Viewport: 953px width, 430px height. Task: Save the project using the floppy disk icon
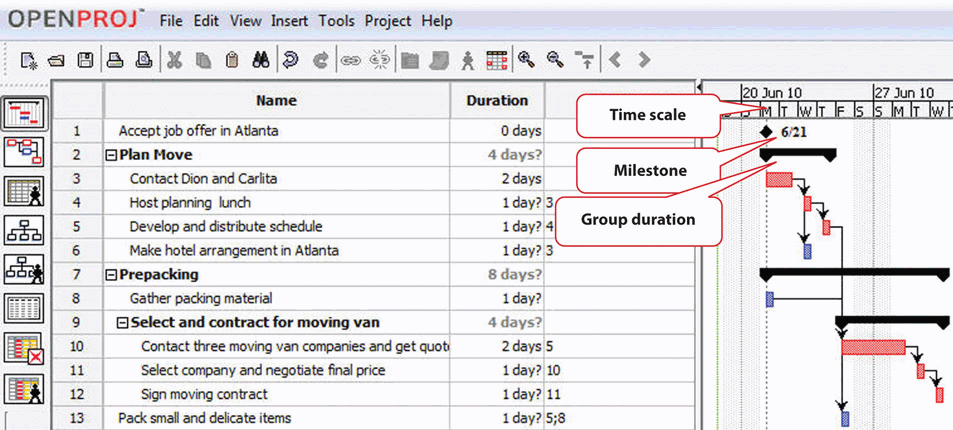tap(85, 60)
